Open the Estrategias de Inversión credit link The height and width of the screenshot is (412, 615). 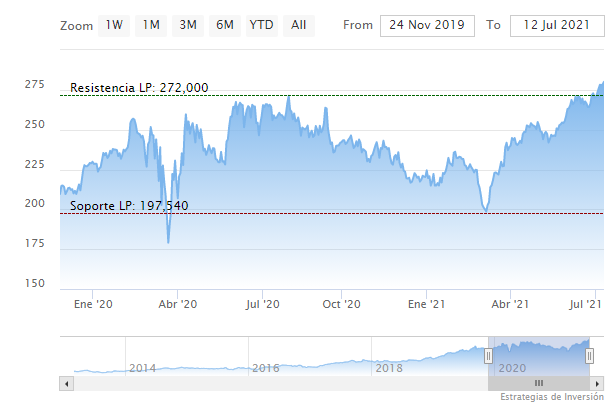(553, 399)
